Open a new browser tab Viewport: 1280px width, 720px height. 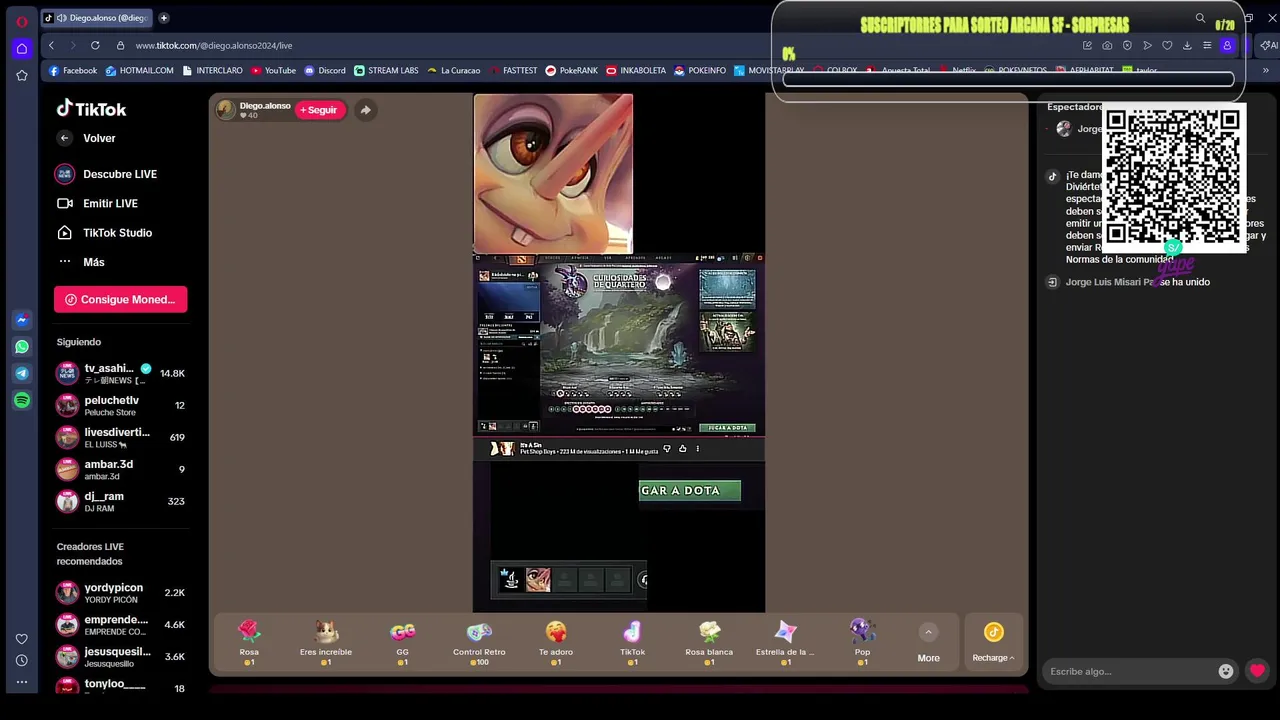click(x=164, y=18)
